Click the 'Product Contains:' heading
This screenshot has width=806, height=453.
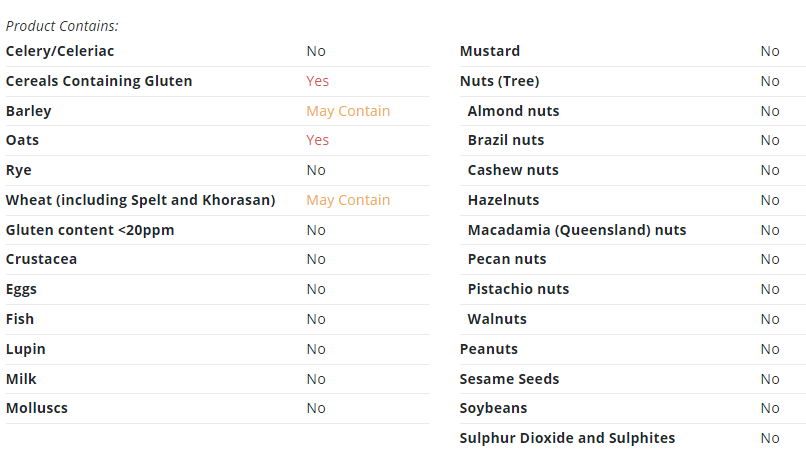[62, 26]
